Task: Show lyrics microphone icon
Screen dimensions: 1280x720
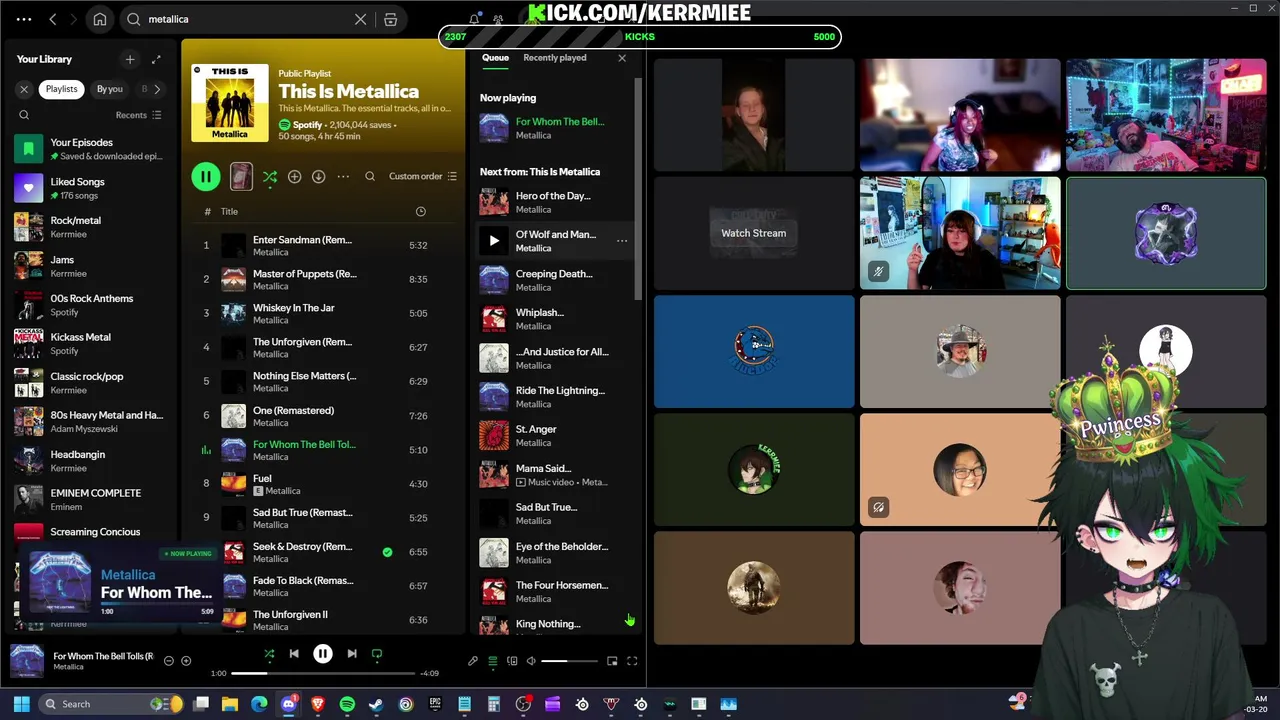Action: click(473, 661)
